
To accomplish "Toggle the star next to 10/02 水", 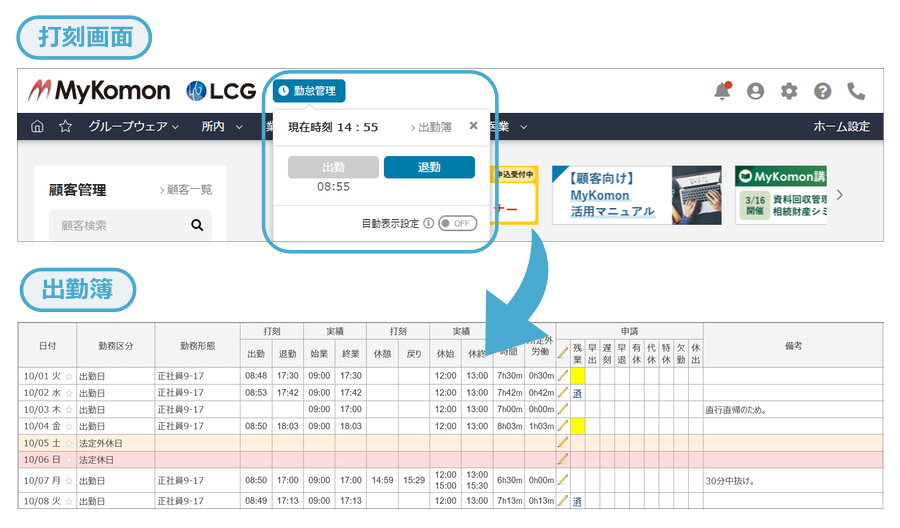I will pyautogui.click(x=69, y=393).
